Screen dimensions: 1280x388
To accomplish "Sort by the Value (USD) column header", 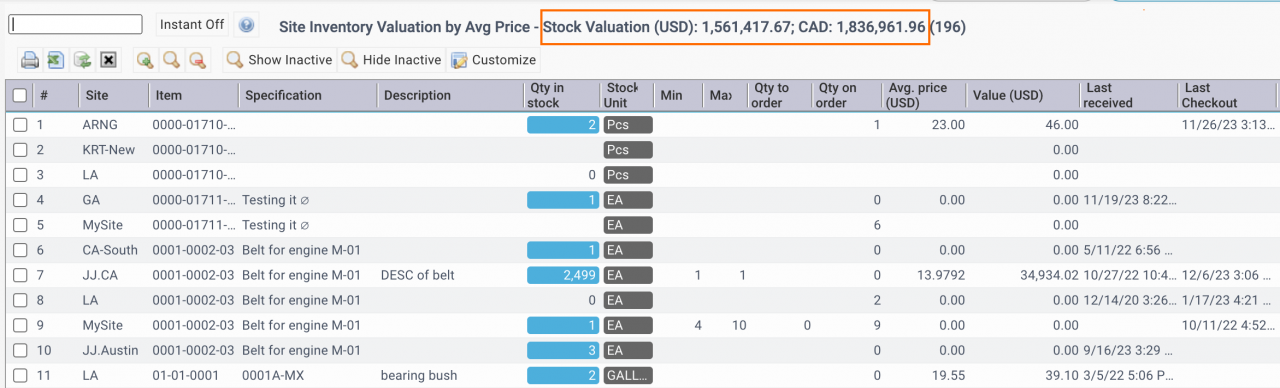I will point(1007,95).
